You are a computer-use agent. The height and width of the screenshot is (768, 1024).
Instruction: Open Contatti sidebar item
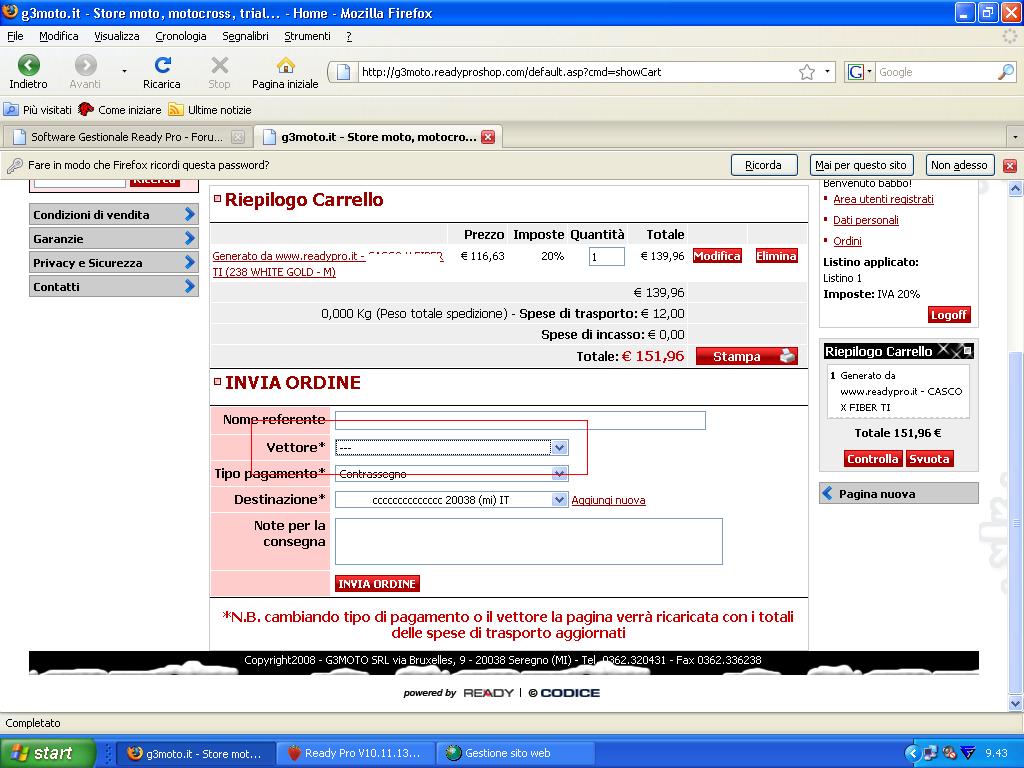coord(114,287)
